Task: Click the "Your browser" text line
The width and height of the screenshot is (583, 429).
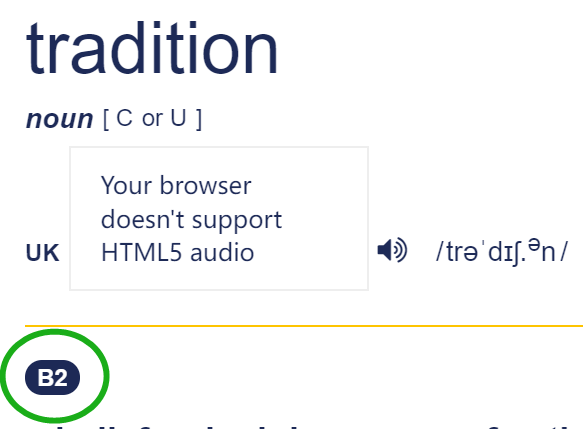Action: click(176, 186)
